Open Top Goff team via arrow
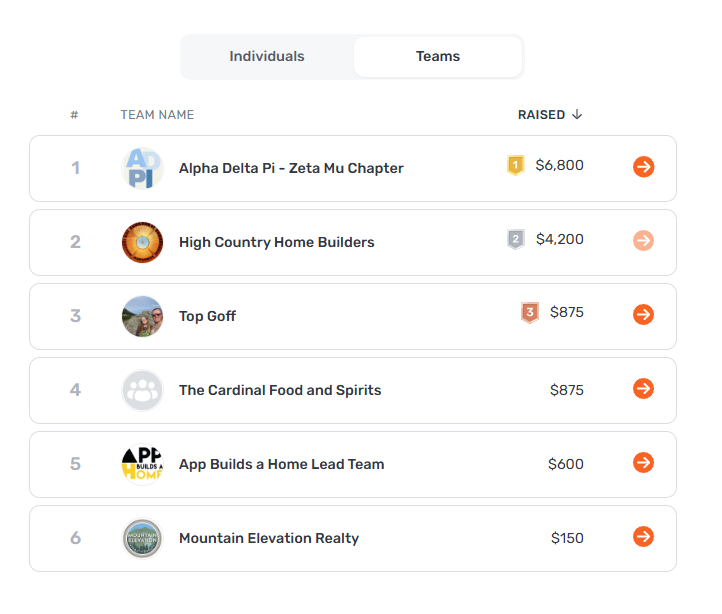 [x=643, y=315]
